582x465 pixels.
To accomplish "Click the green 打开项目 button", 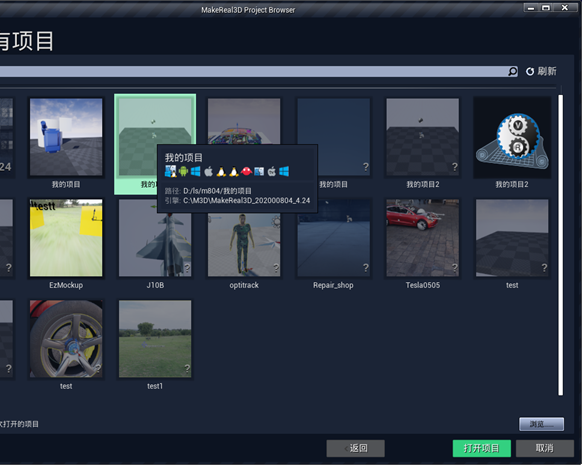I will [481, 448].
